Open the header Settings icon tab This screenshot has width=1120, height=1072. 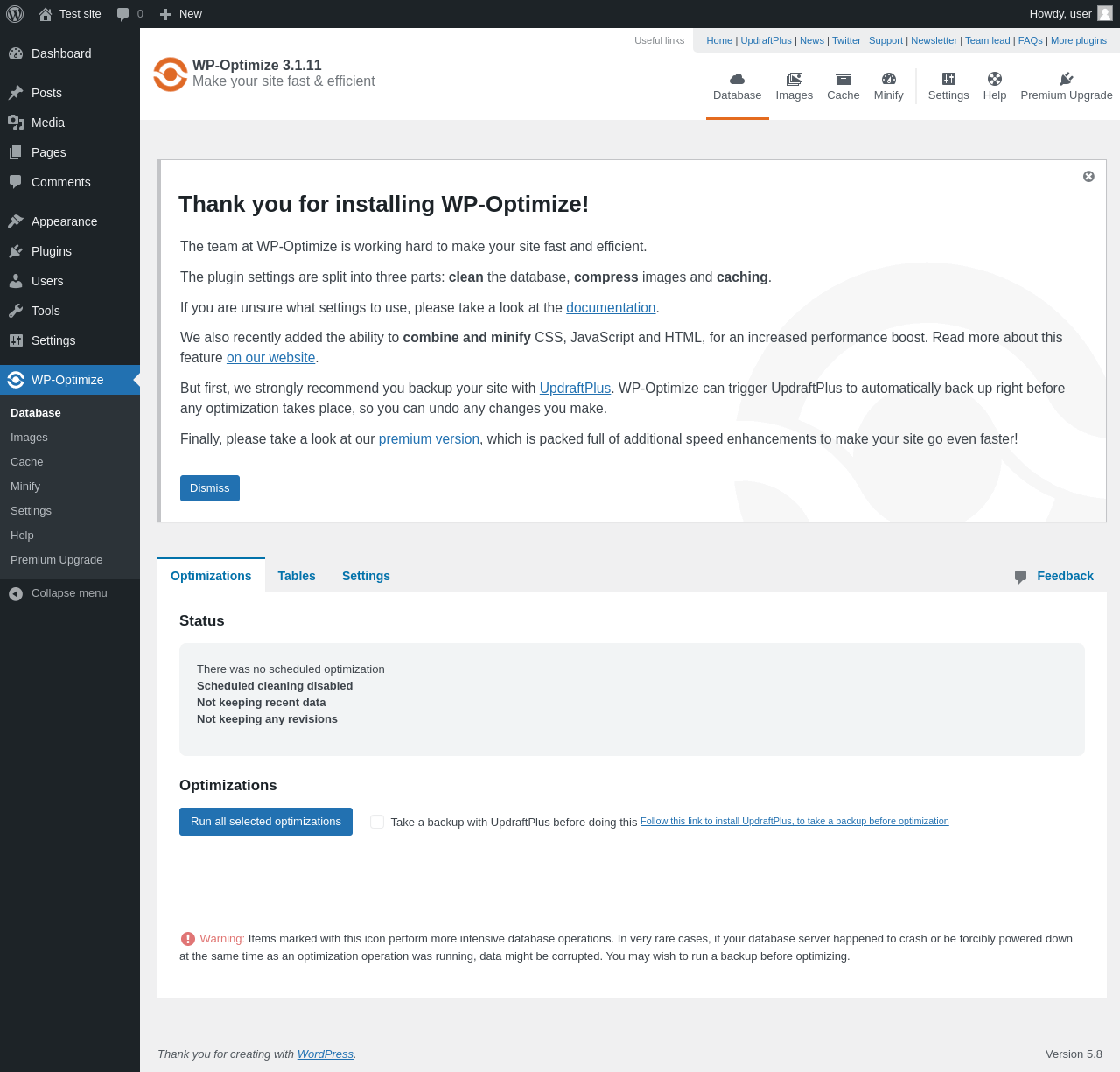(x=948, y=79)
